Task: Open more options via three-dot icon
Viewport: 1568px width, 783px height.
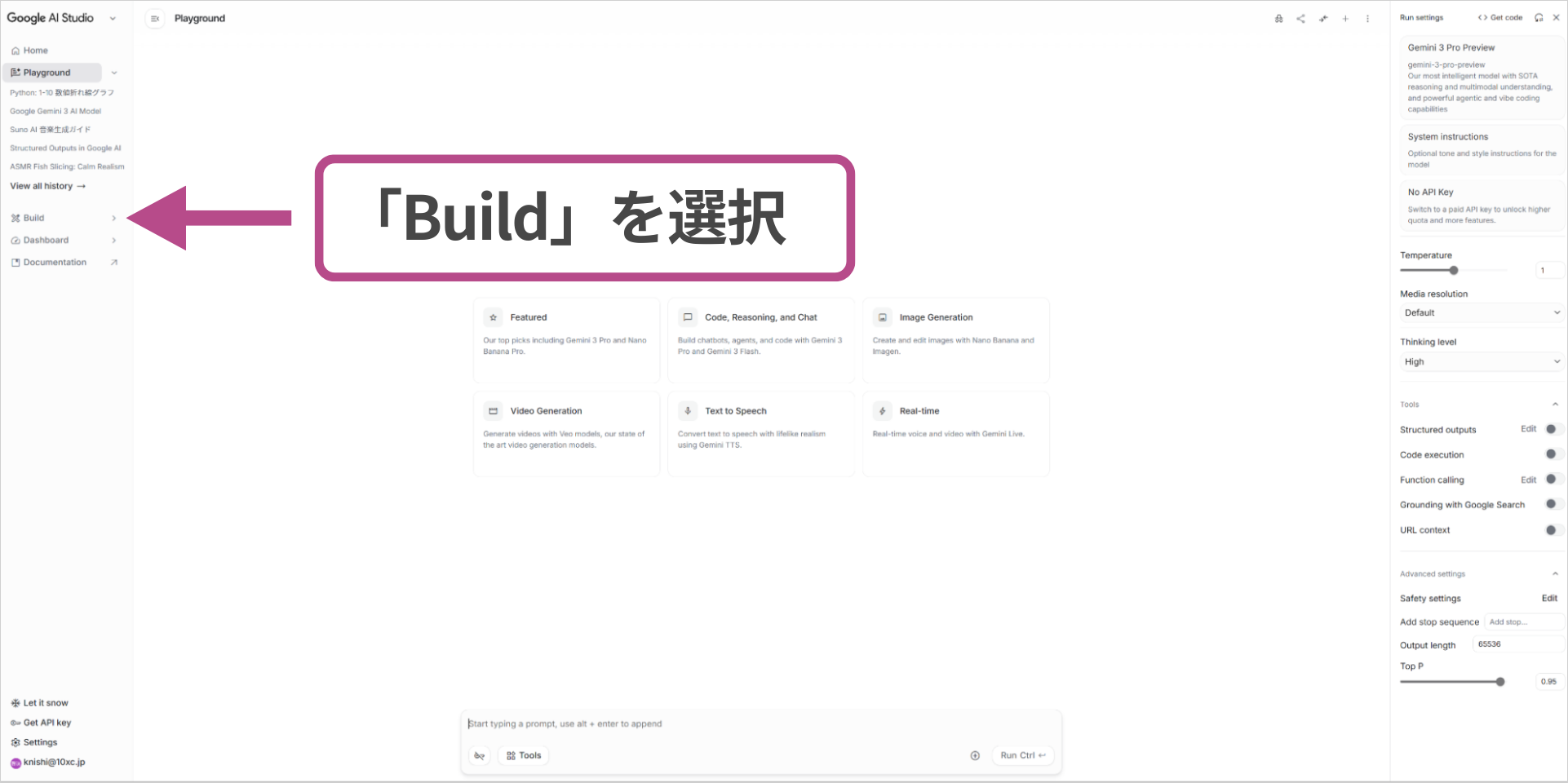Action: click(x=1367, y=18)
